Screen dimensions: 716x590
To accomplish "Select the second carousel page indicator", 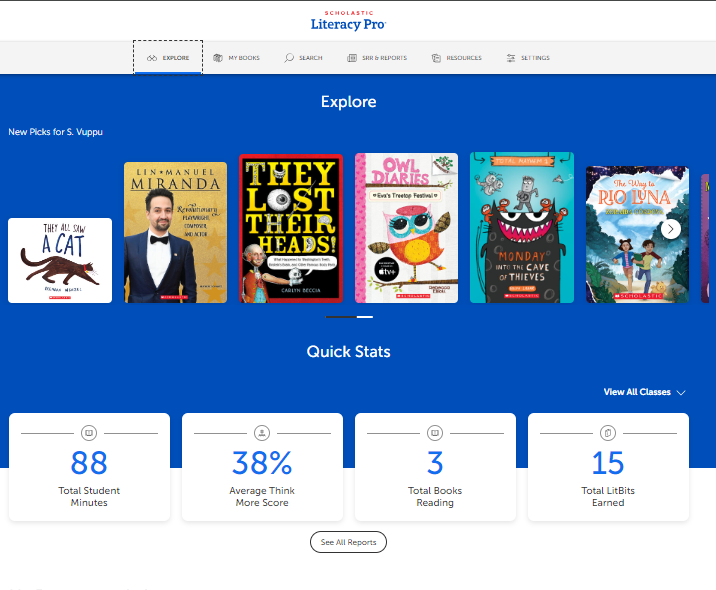I will pyautogui.click(x=365, y=317).
